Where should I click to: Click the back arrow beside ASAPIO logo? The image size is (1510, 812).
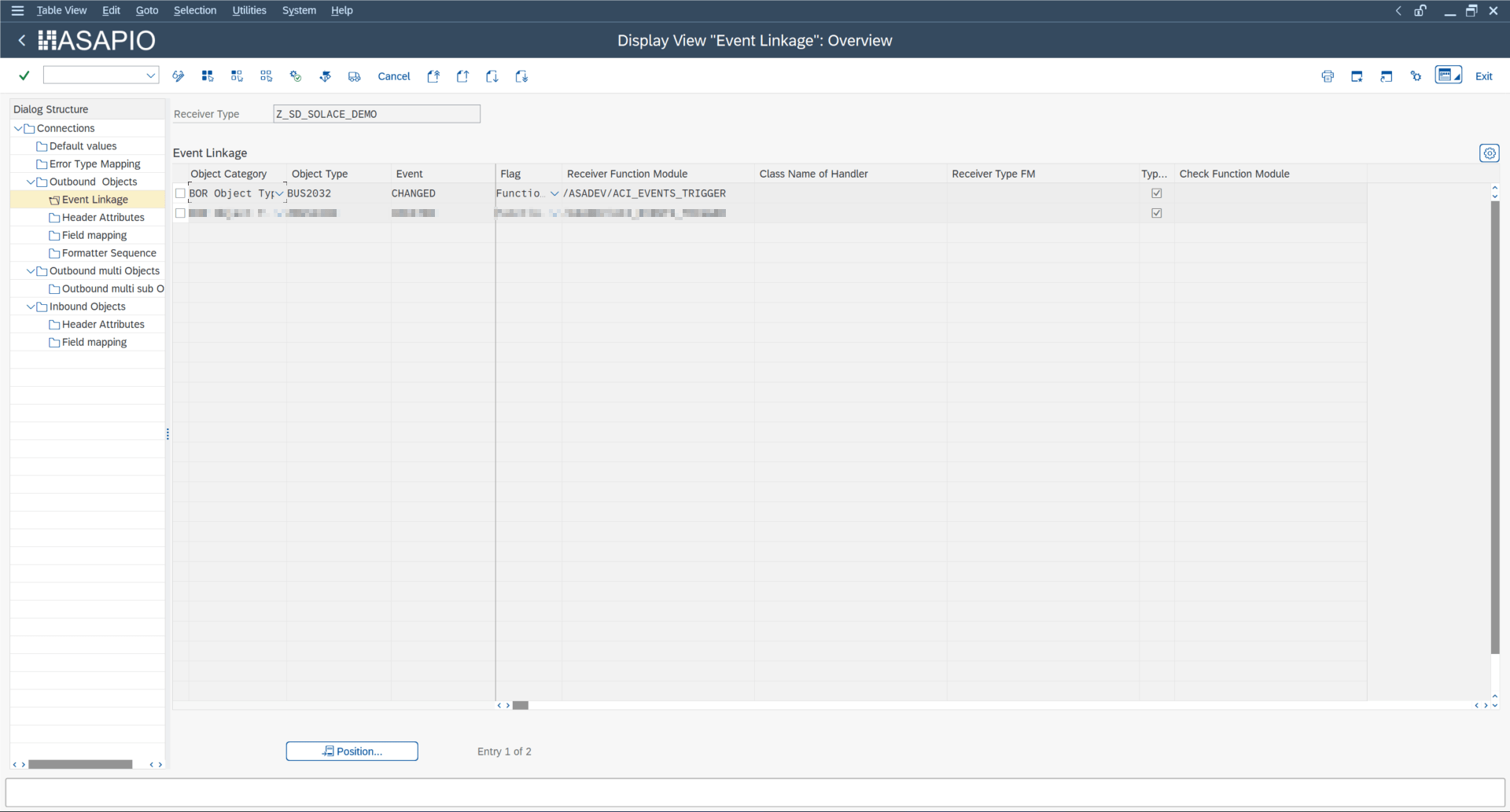(x=22, y=40)
